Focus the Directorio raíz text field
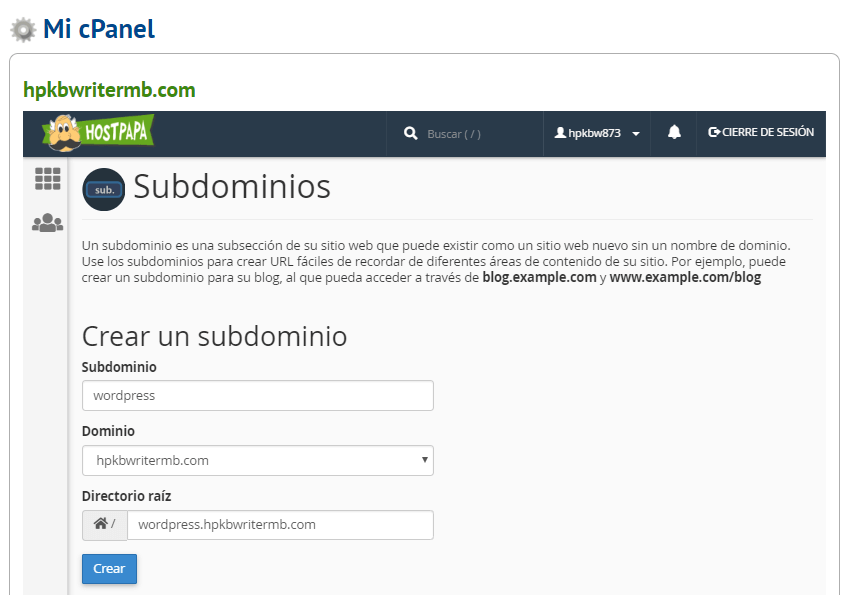Screen dimensions: 855x595 click(280, 525)
